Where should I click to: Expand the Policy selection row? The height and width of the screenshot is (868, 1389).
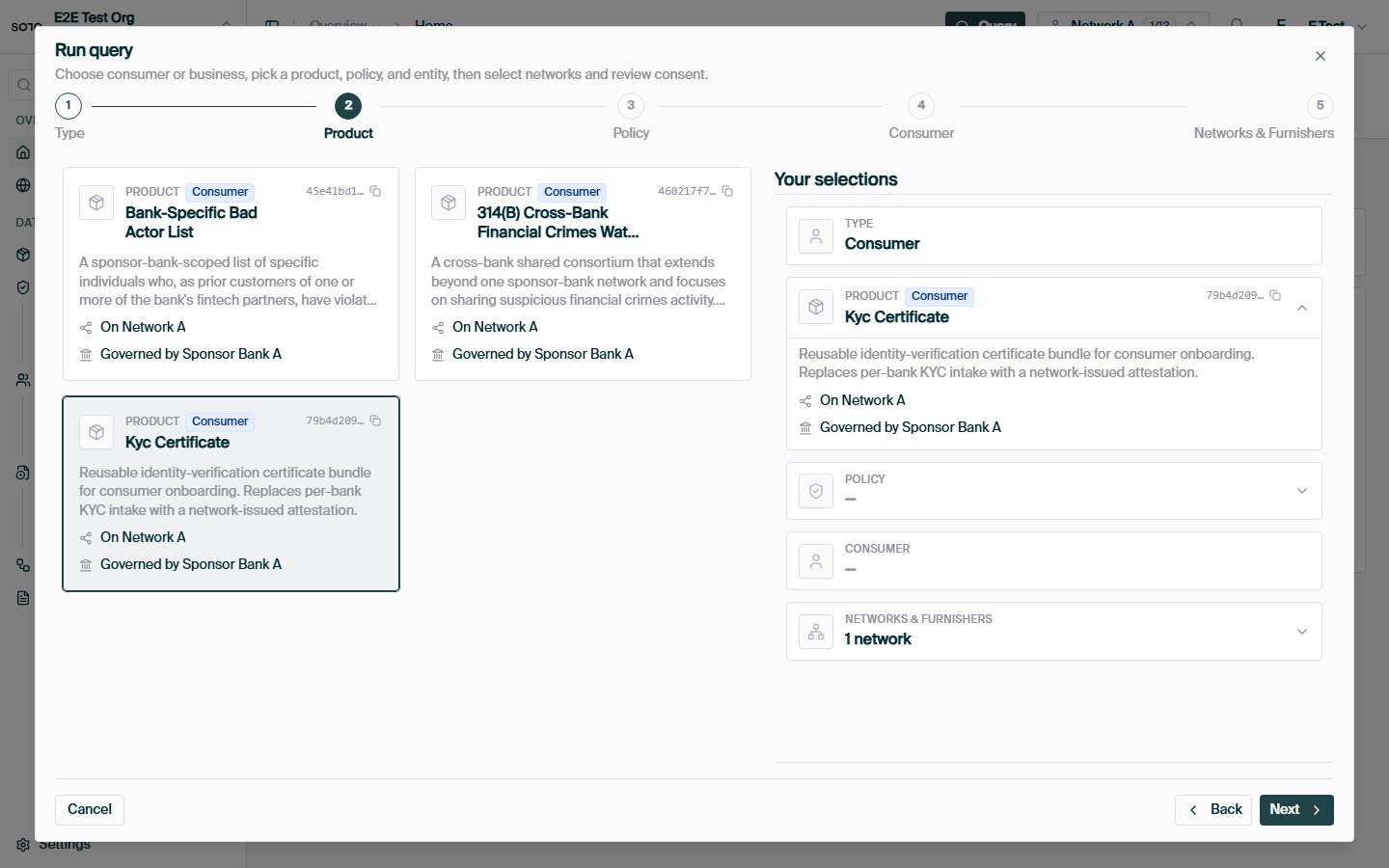click(1302, 491)
